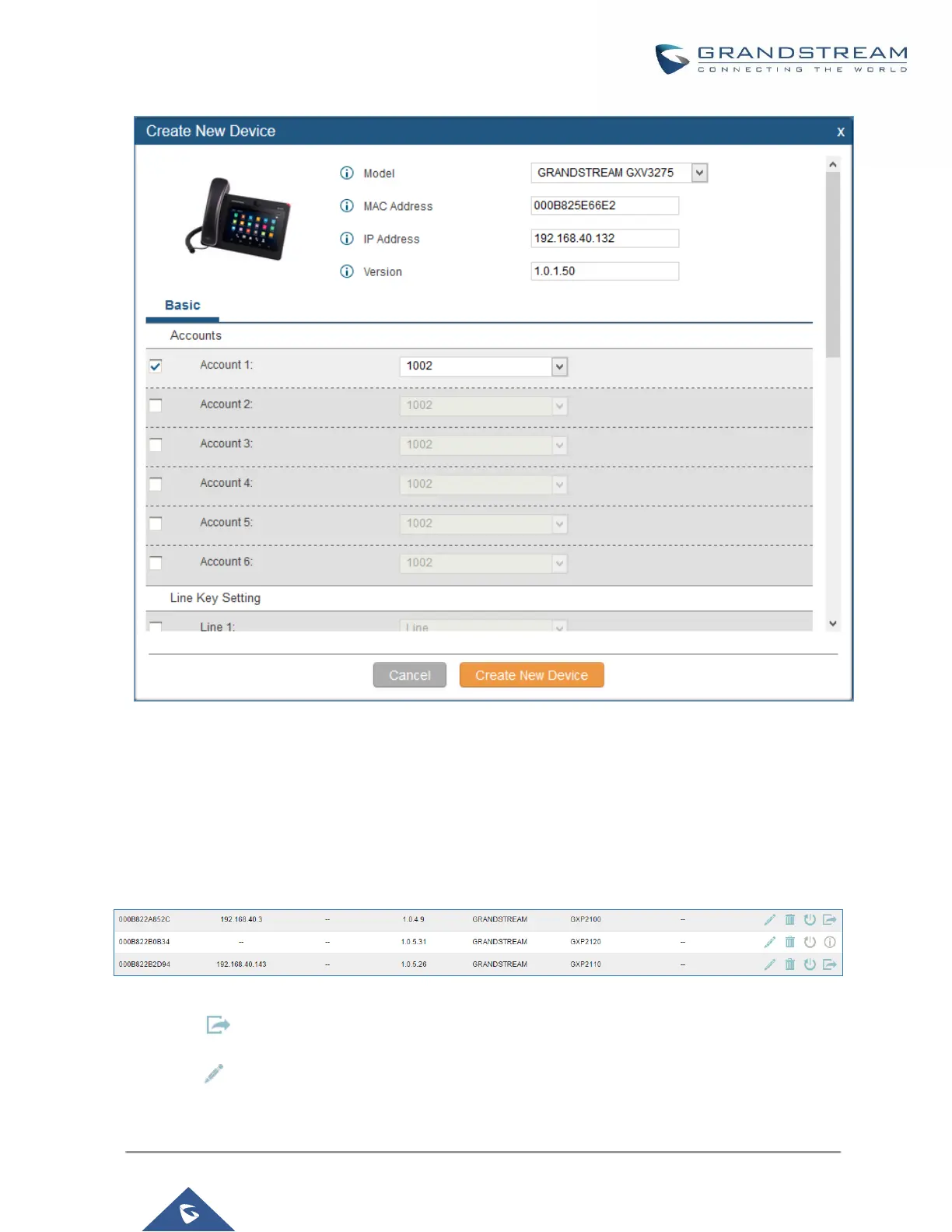Enable the Account 6 checkbox
Screen dimensions: 952x1232
click(156, 562)
